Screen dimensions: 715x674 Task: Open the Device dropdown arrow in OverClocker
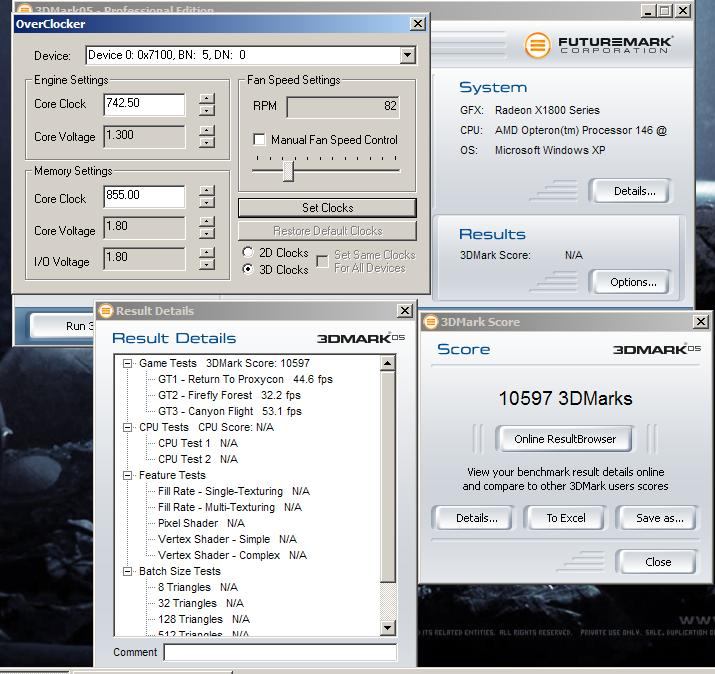[x=407, y=55]
